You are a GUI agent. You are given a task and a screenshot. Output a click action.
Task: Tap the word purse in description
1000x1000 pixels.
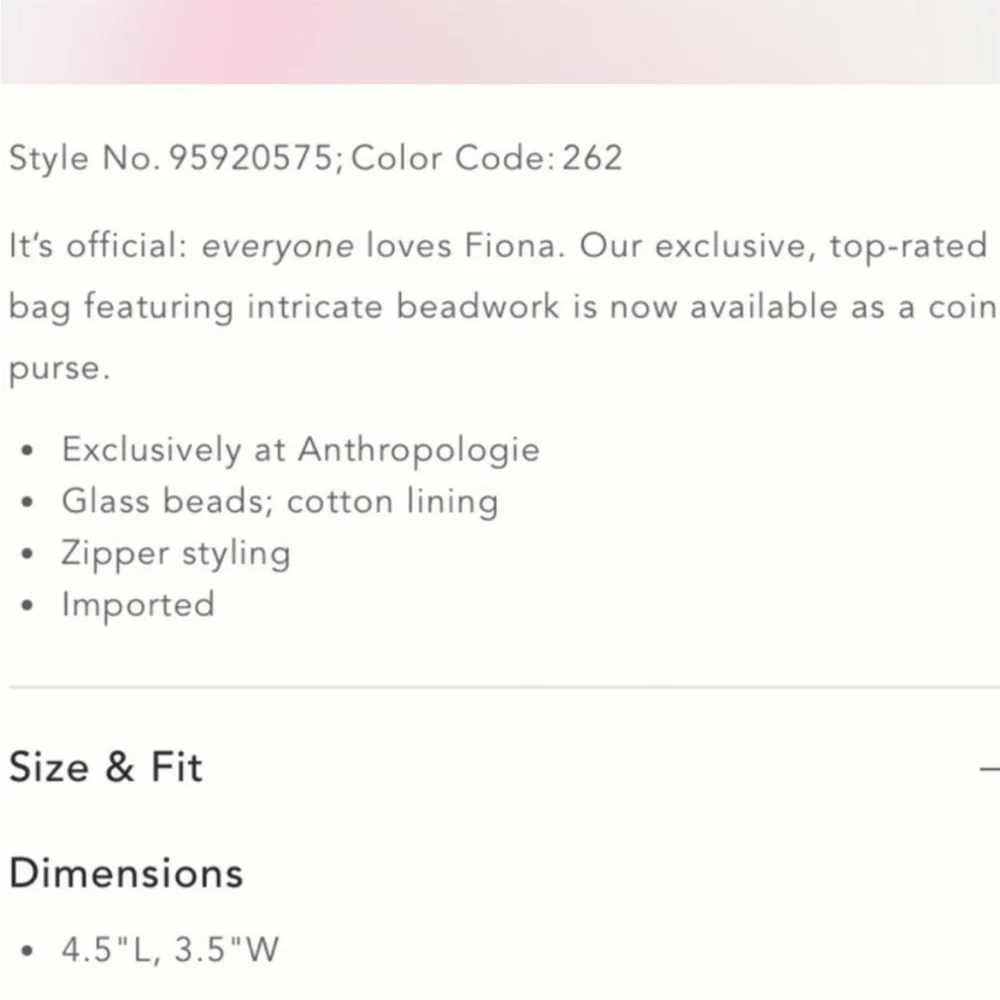click(59, 369)
